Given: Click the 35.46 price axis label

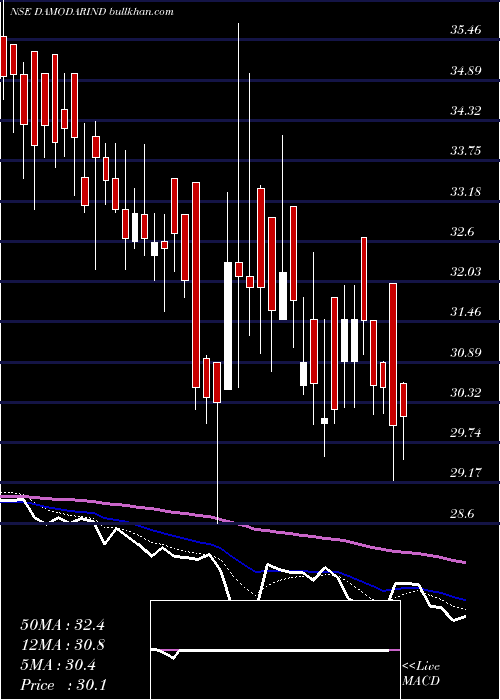Looking at the screenshot, I should pos(466,30).
